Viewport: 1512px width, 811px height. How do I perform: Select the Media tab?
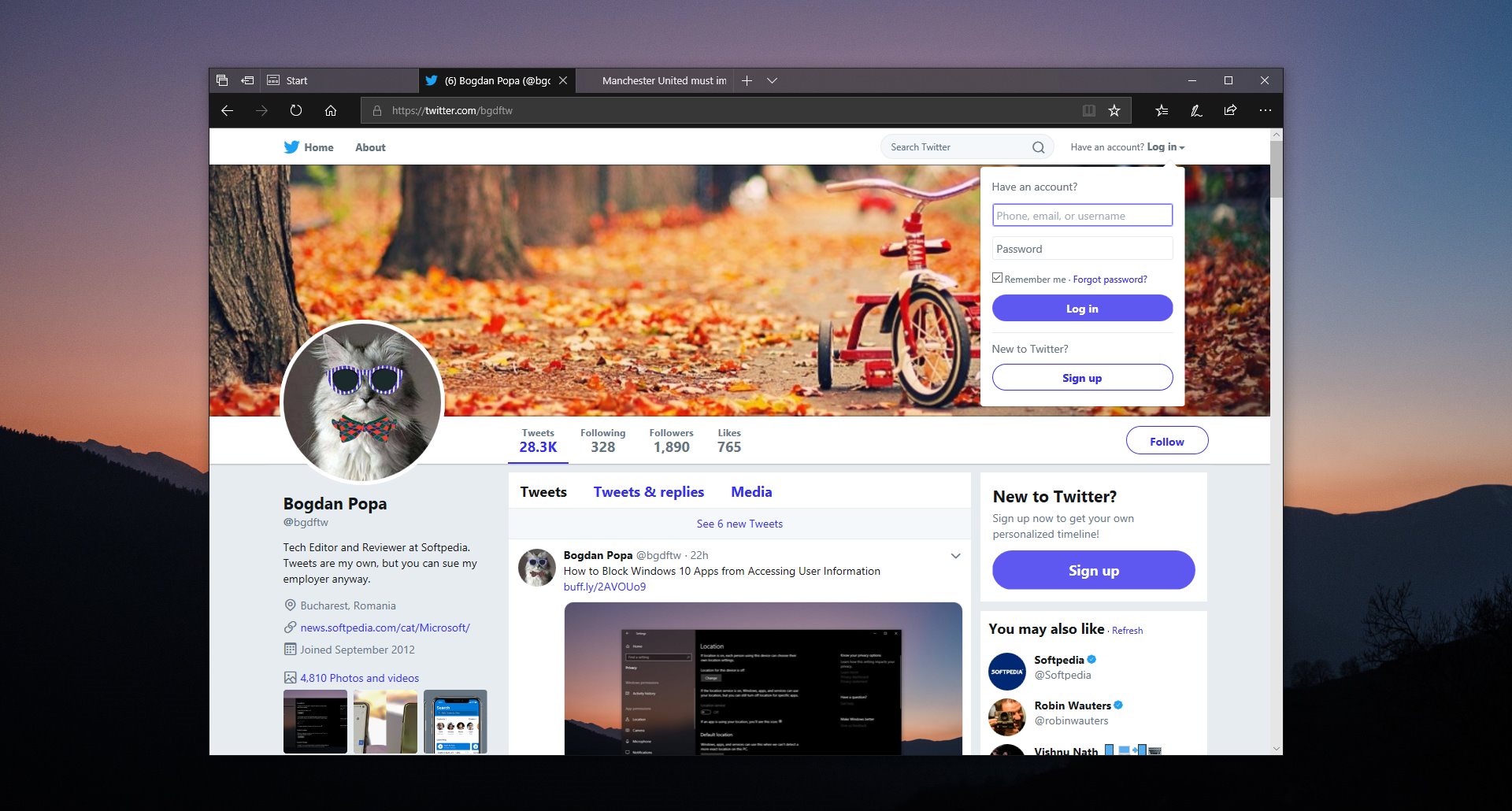751,492
